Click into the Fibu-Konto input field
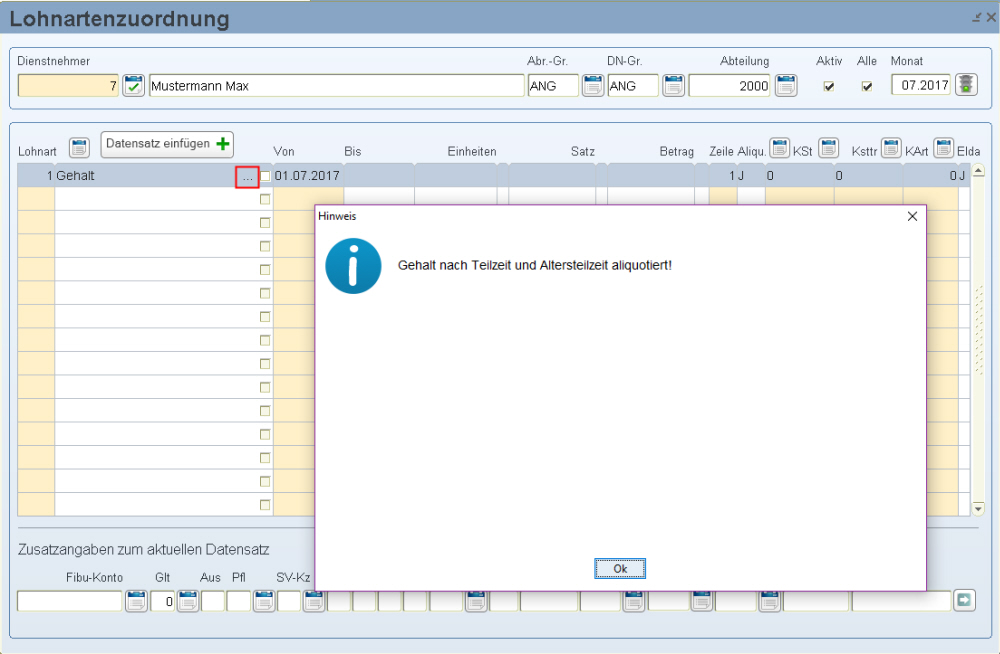Viewport: 1000px width, 654px height. pos(70,601)
